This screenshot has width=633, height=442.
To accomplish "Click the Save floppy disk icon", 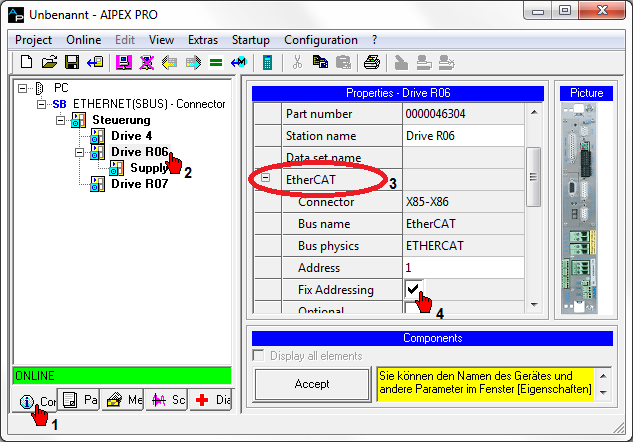I will click(72, 62).
